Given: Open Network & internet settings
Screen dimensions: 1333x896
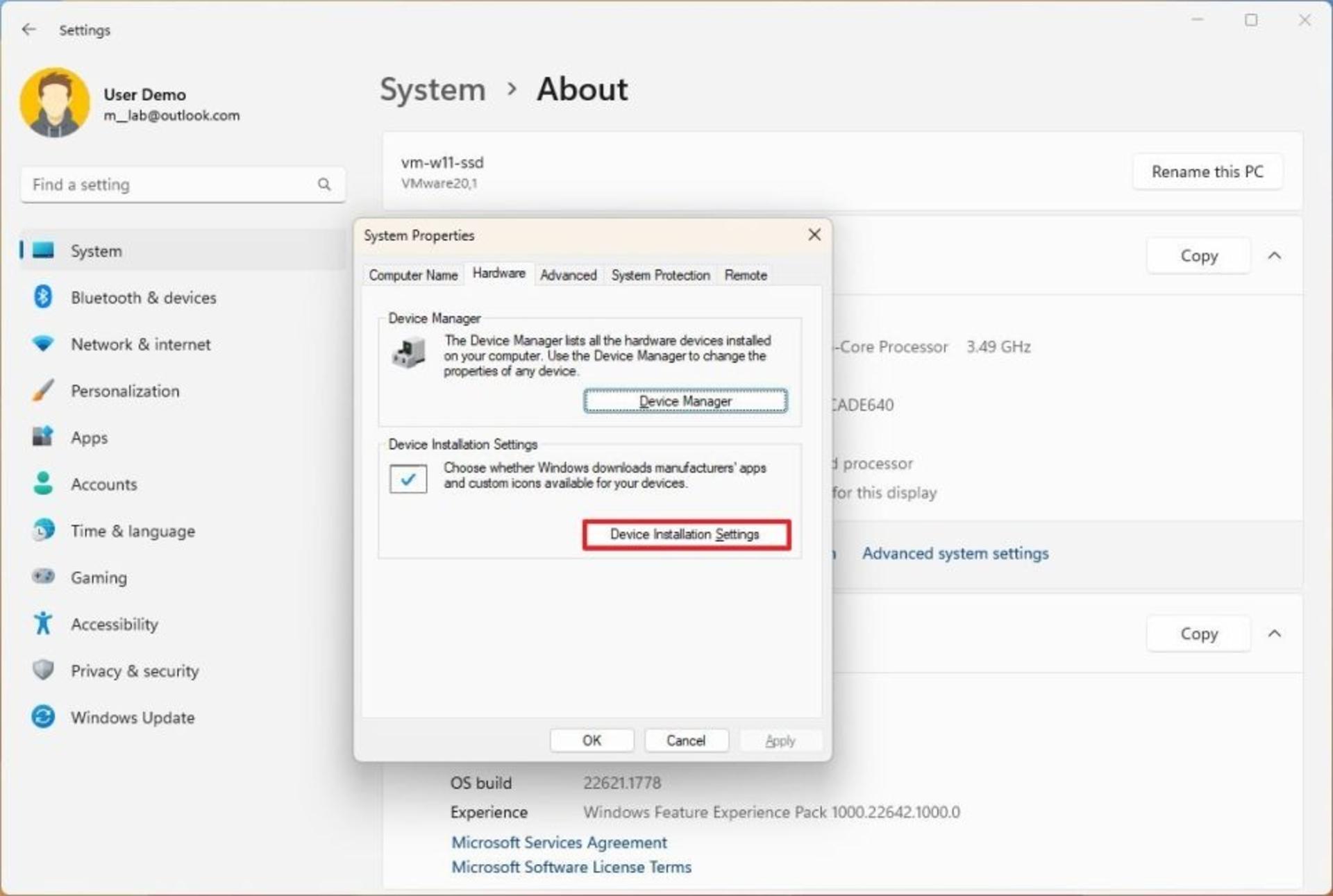Looking at the screenshot, I should tap(183, 344).
